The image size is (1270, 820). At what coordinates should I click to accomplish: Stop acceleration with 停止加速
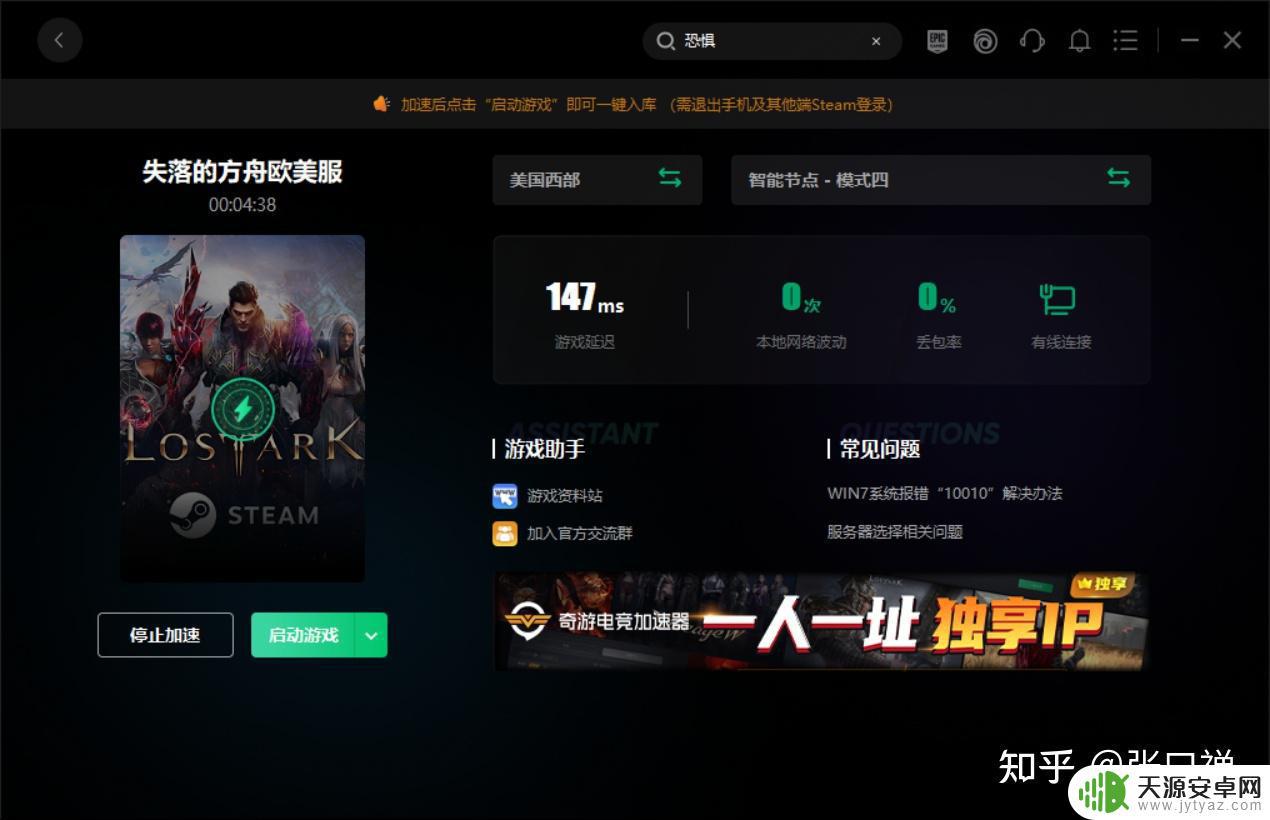[165, 635]
